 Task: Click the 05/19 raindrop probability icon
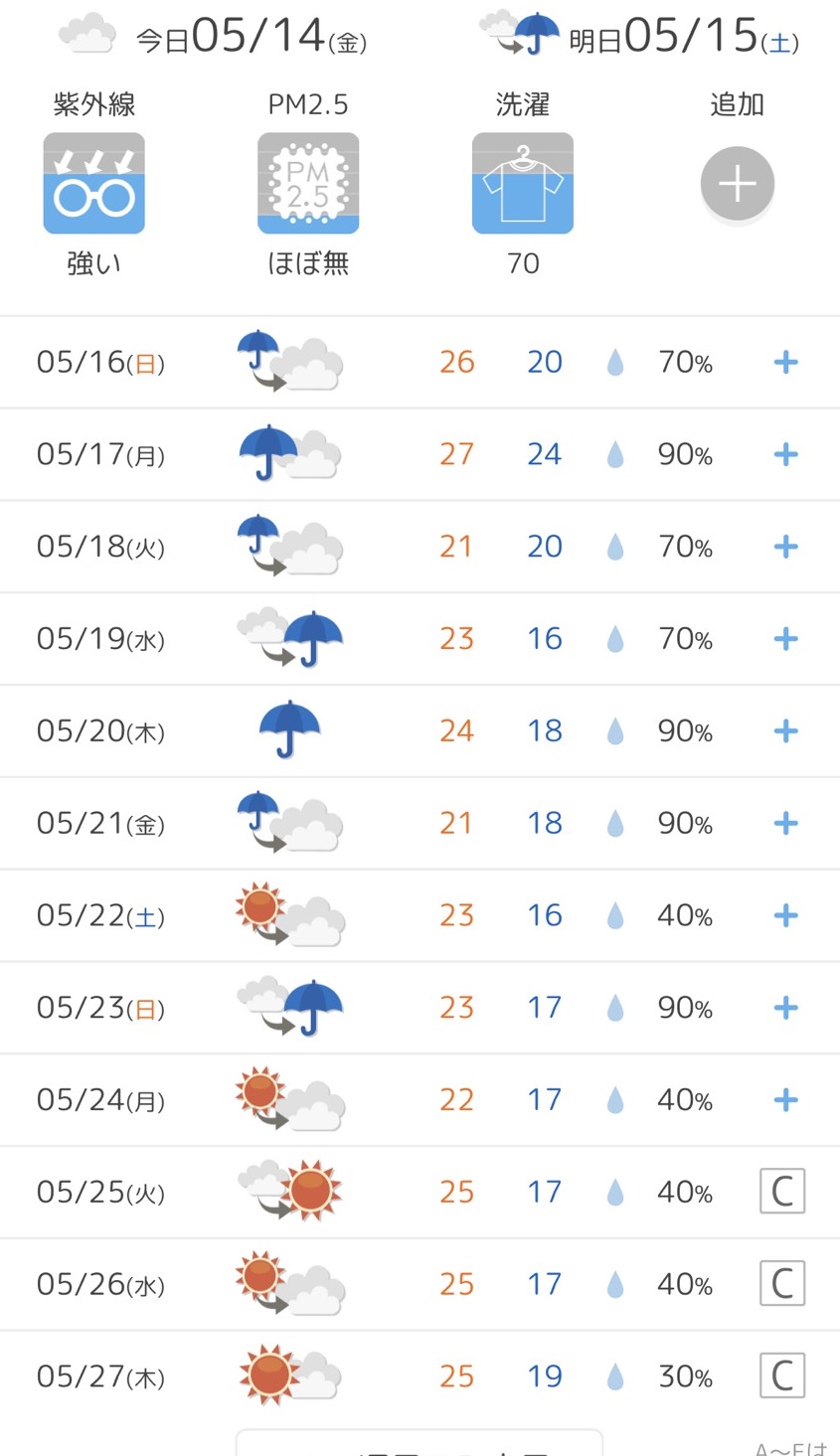coord(615,639)
